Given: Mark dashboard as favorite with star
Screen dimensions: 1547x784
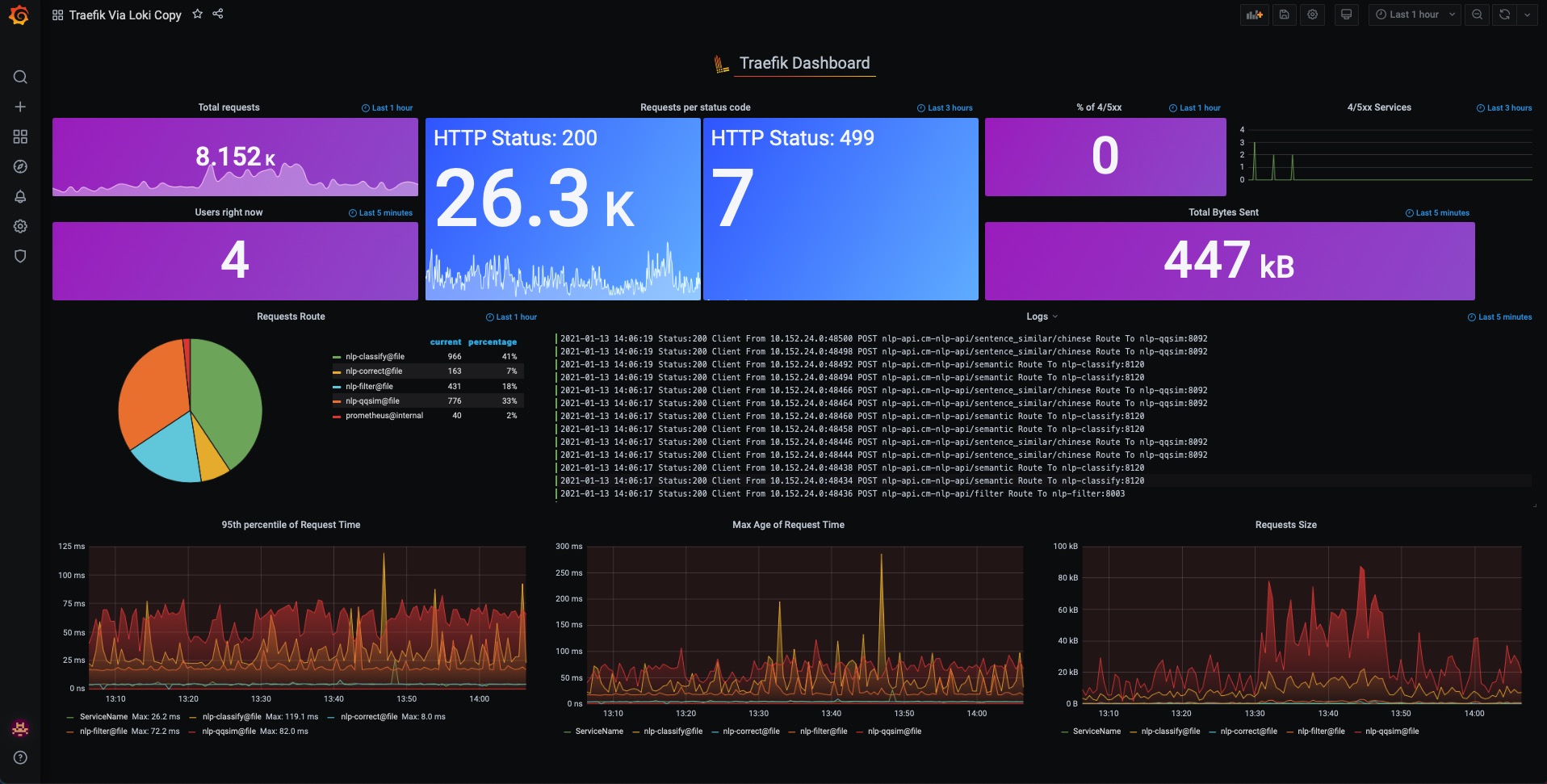Looking at the screenshot, I should point(197,14).
